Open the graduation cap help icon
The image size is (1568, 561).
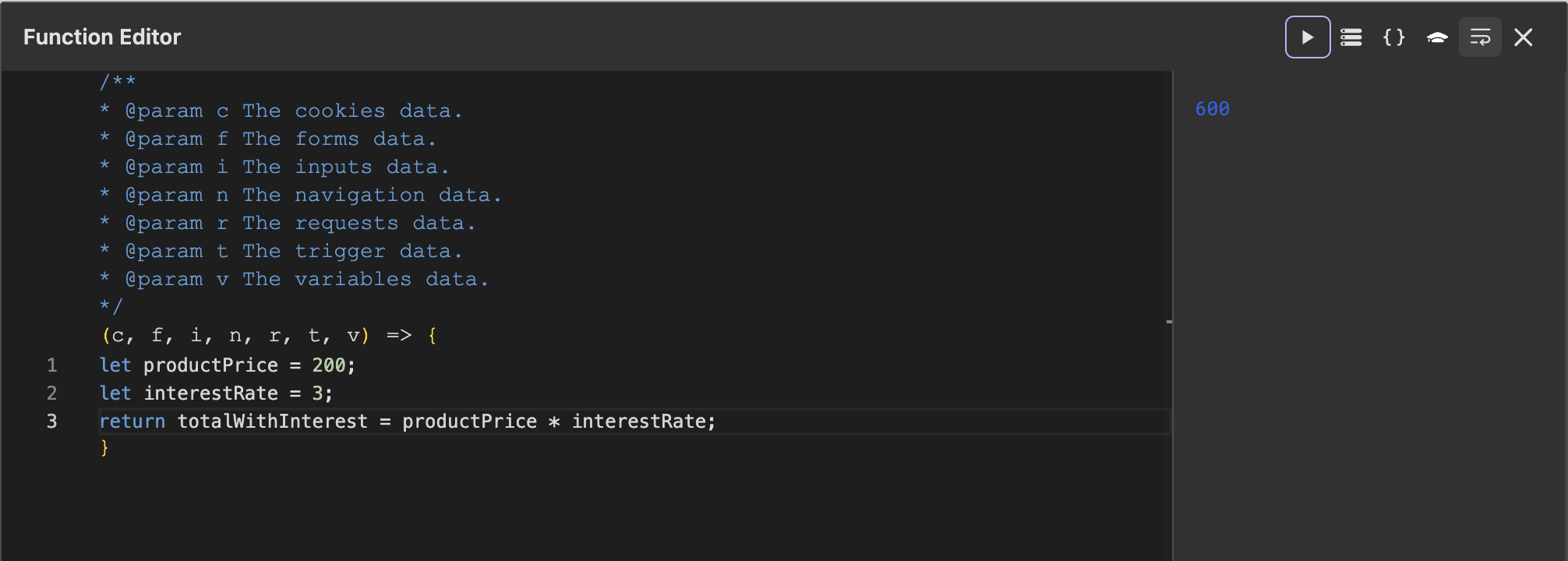[x=1437, y=37]
